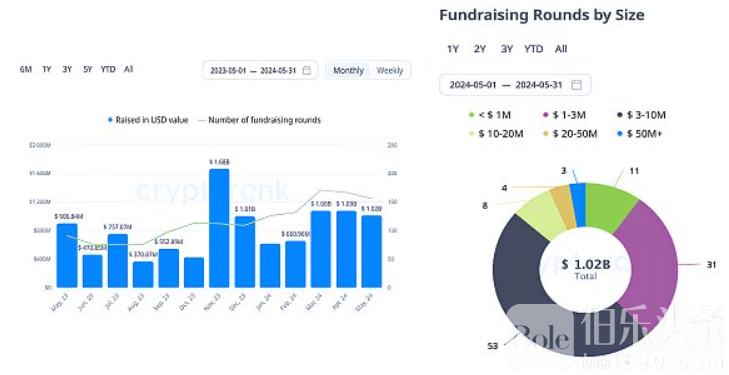Open the 2023-05-01 — 2024-05-31 date picker
The image size is (729, 375).
(x=260, y=70)
